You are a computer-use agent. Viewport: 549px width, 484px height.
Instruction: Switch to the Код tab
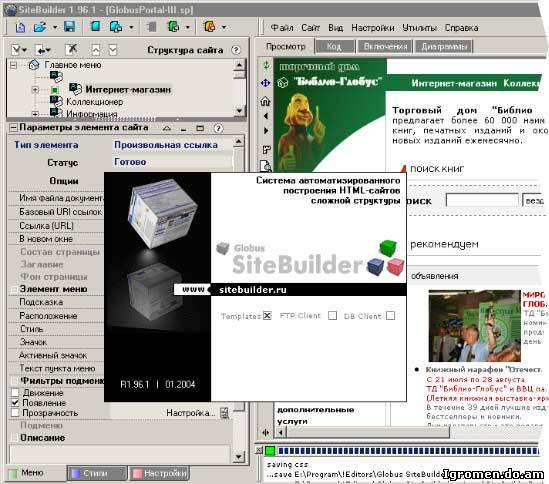334,47
